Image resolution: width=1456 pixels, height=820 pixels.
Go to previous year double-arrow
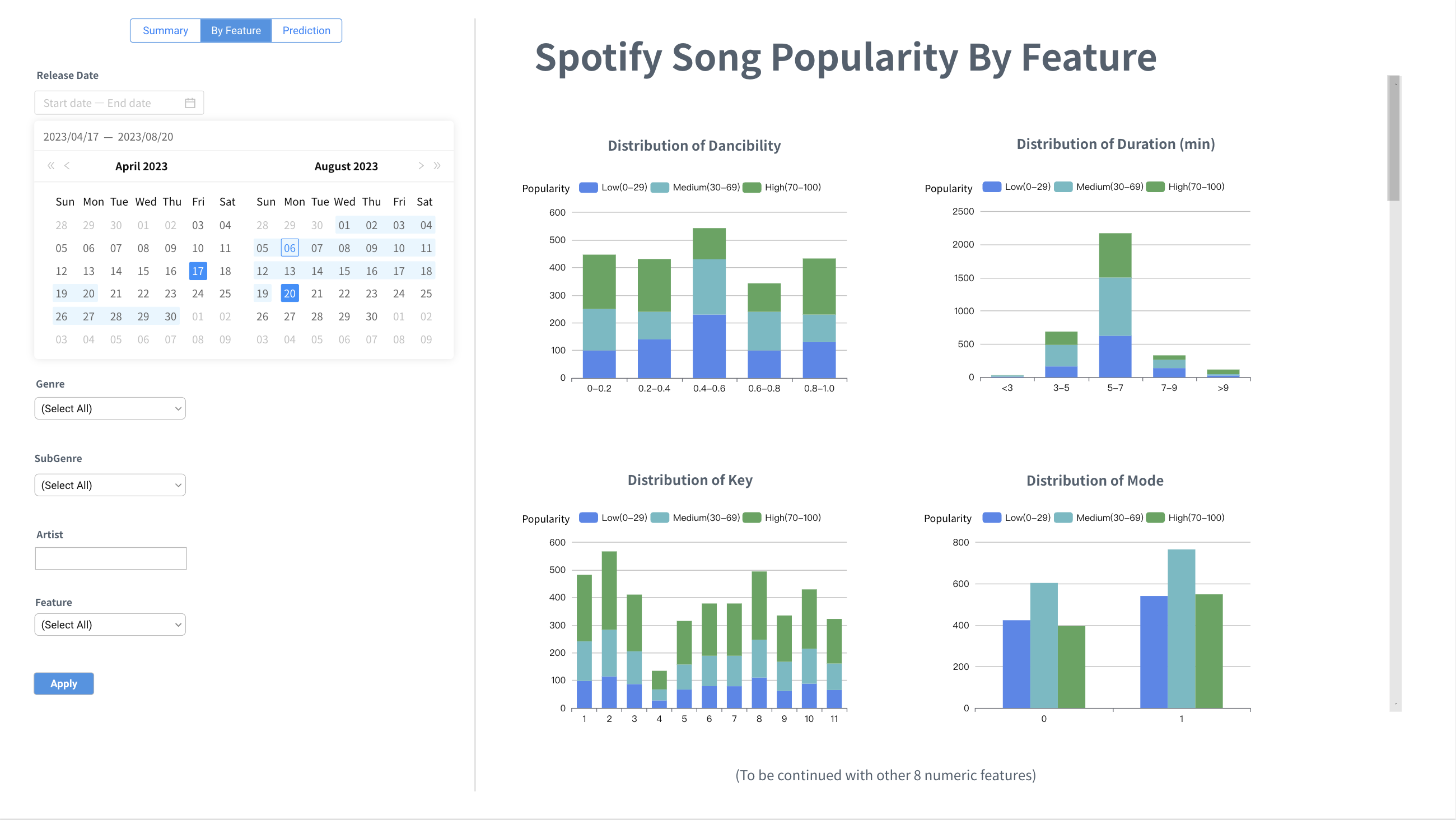51,166
